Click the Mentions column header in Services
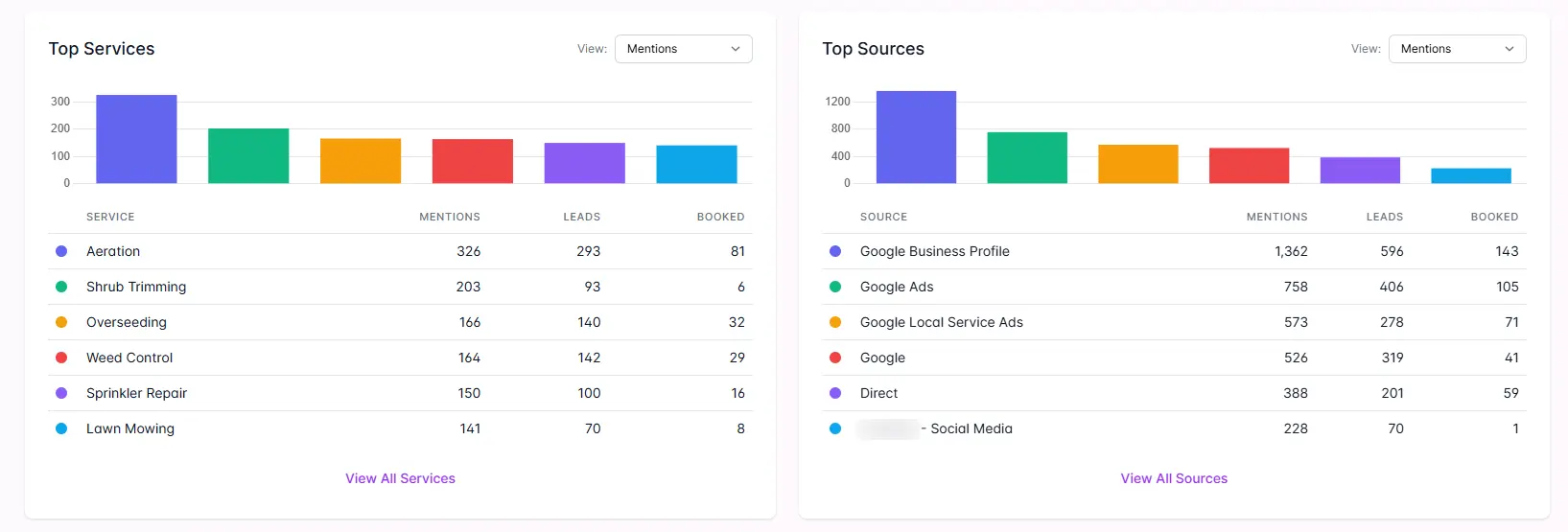1568x532 pixels. tap(449, 217)
